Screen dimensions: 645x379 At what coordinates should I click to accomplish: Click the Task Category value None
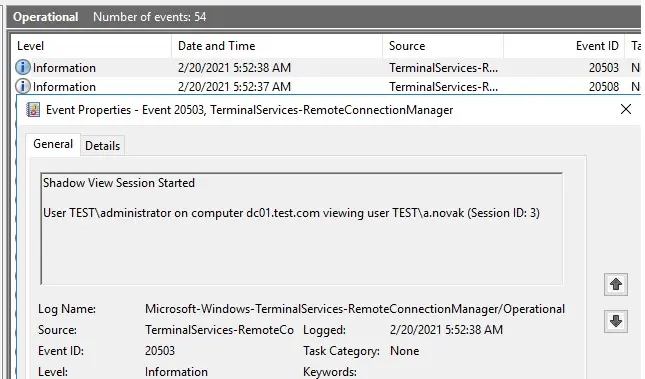[x=405, y=351]
